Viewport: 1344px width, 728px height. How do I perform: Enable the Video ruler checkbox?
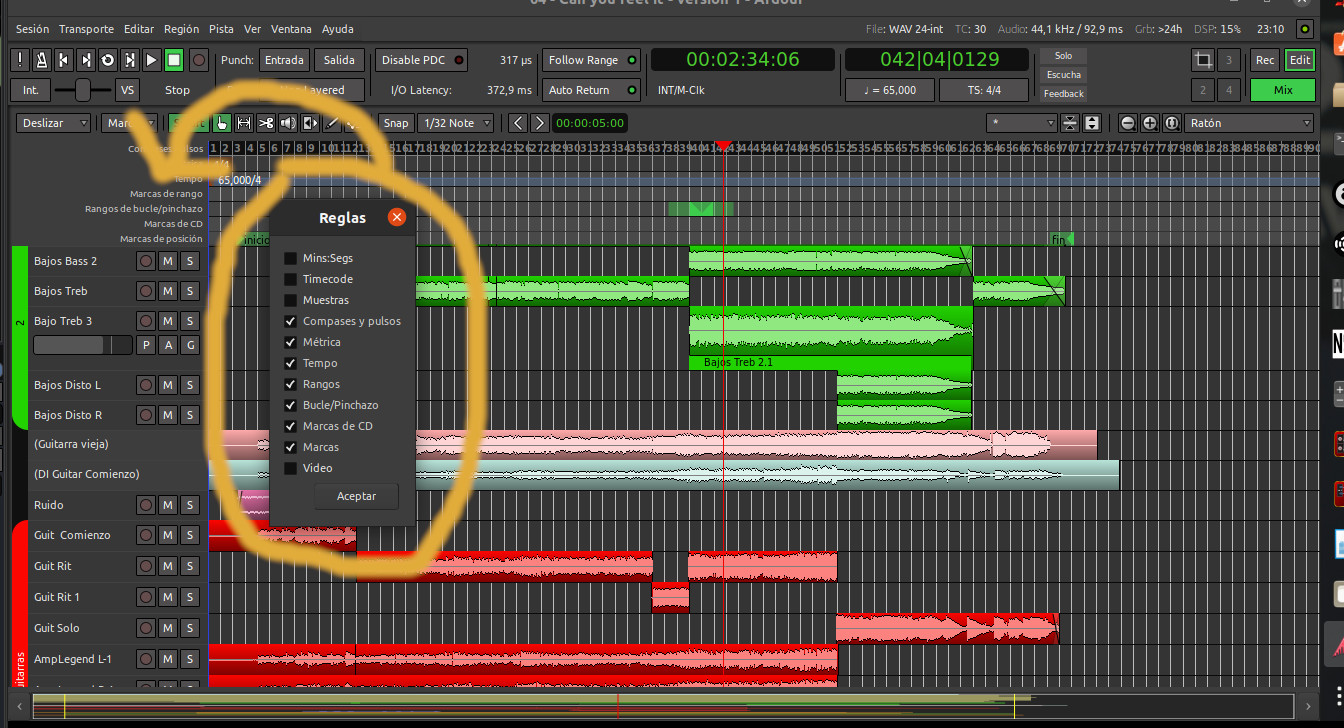(290, 469)
